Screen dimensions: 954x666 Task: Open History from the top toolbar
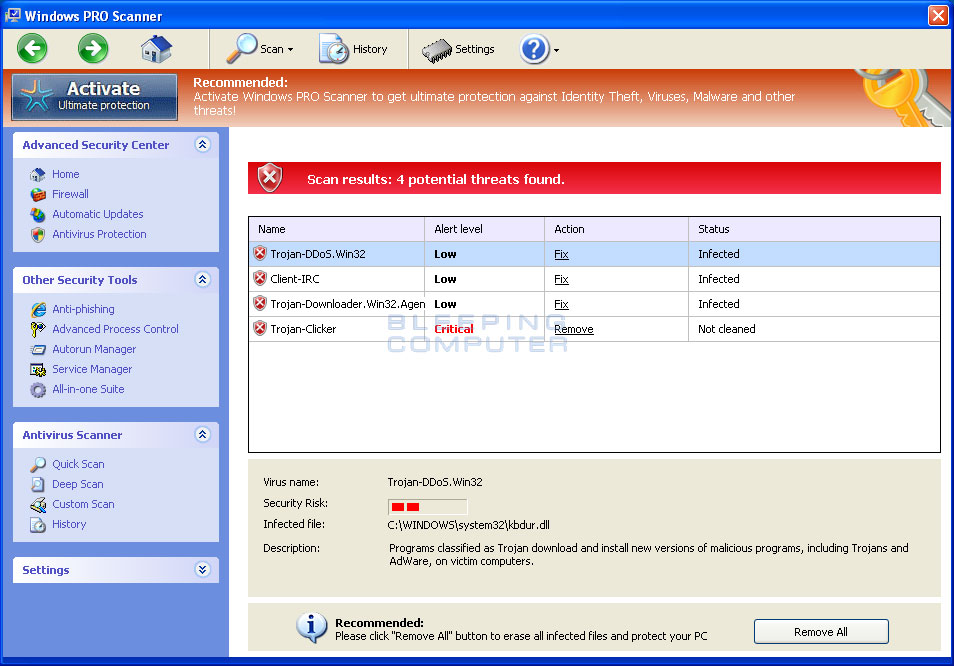(x=355, y=48)
